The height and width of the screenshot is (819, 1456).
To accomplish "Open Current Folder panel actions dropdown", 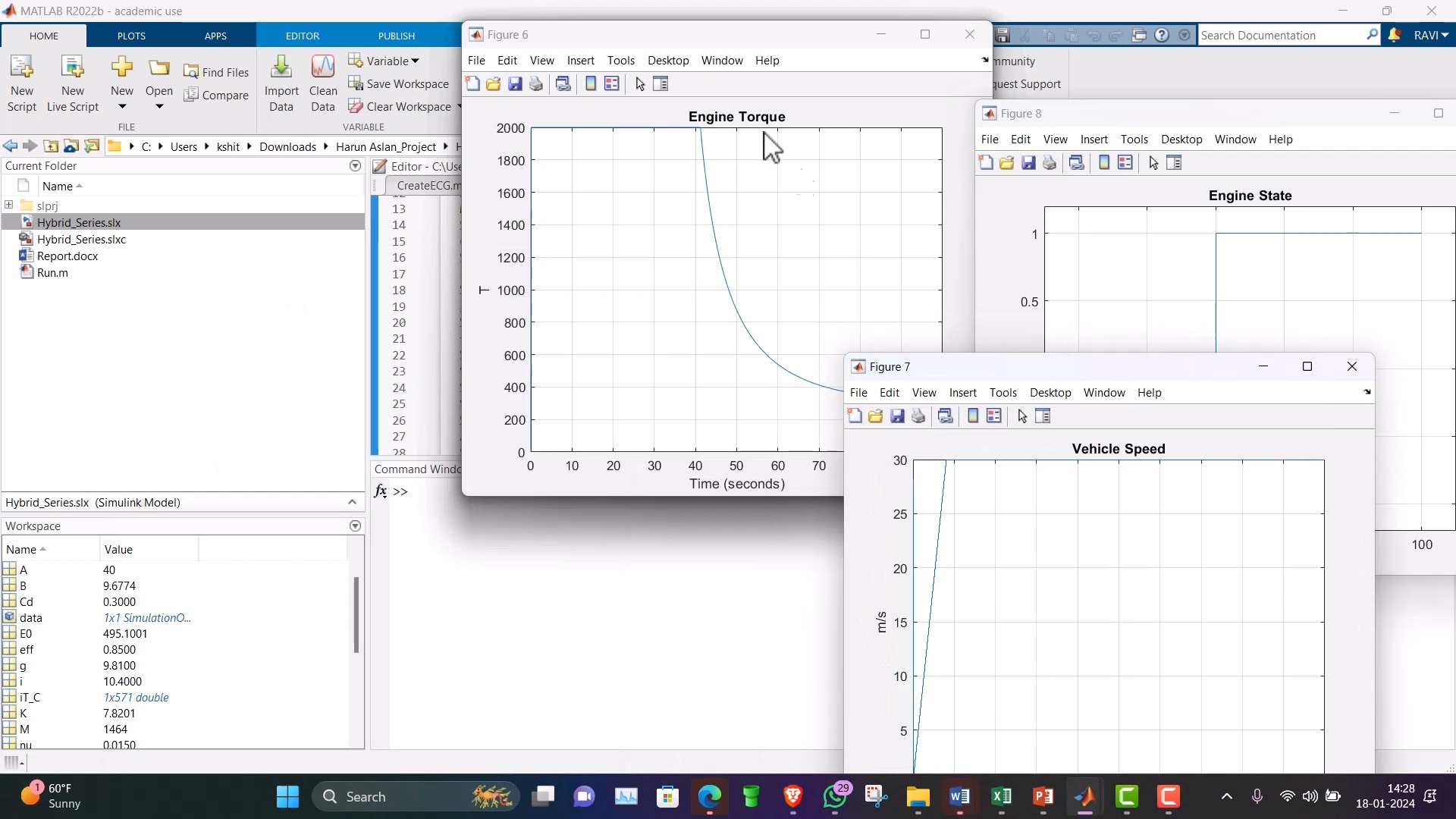I will pyautogui.click(x=355, y=166).
